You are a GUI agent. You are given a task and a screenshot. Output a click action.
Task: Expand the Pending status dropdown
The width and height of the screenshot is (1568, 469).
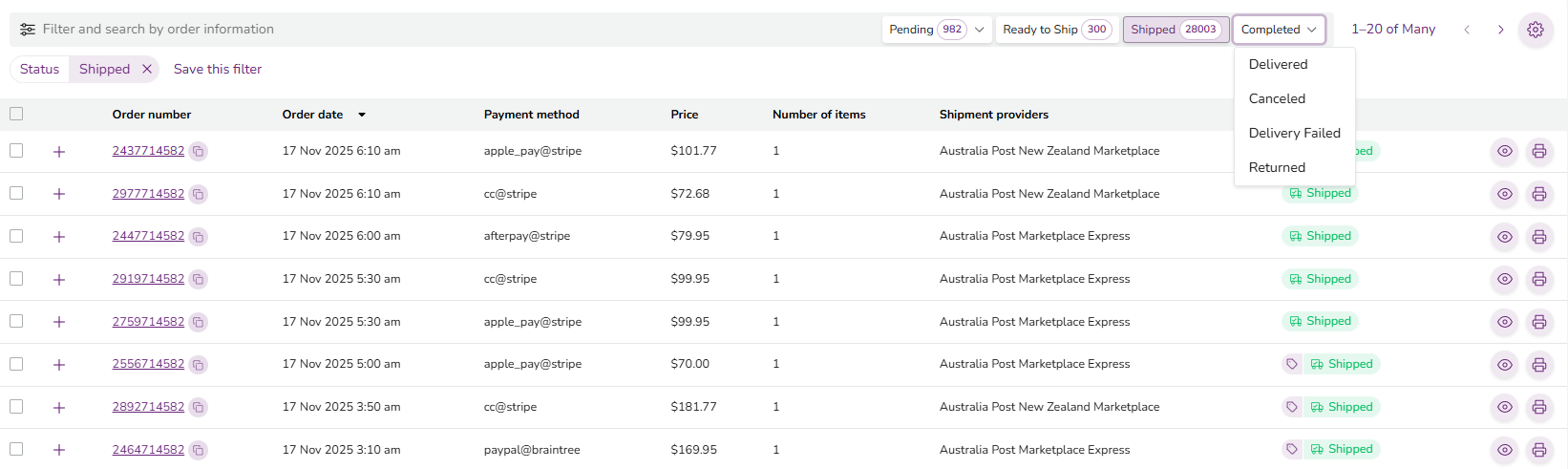[979, 30]
